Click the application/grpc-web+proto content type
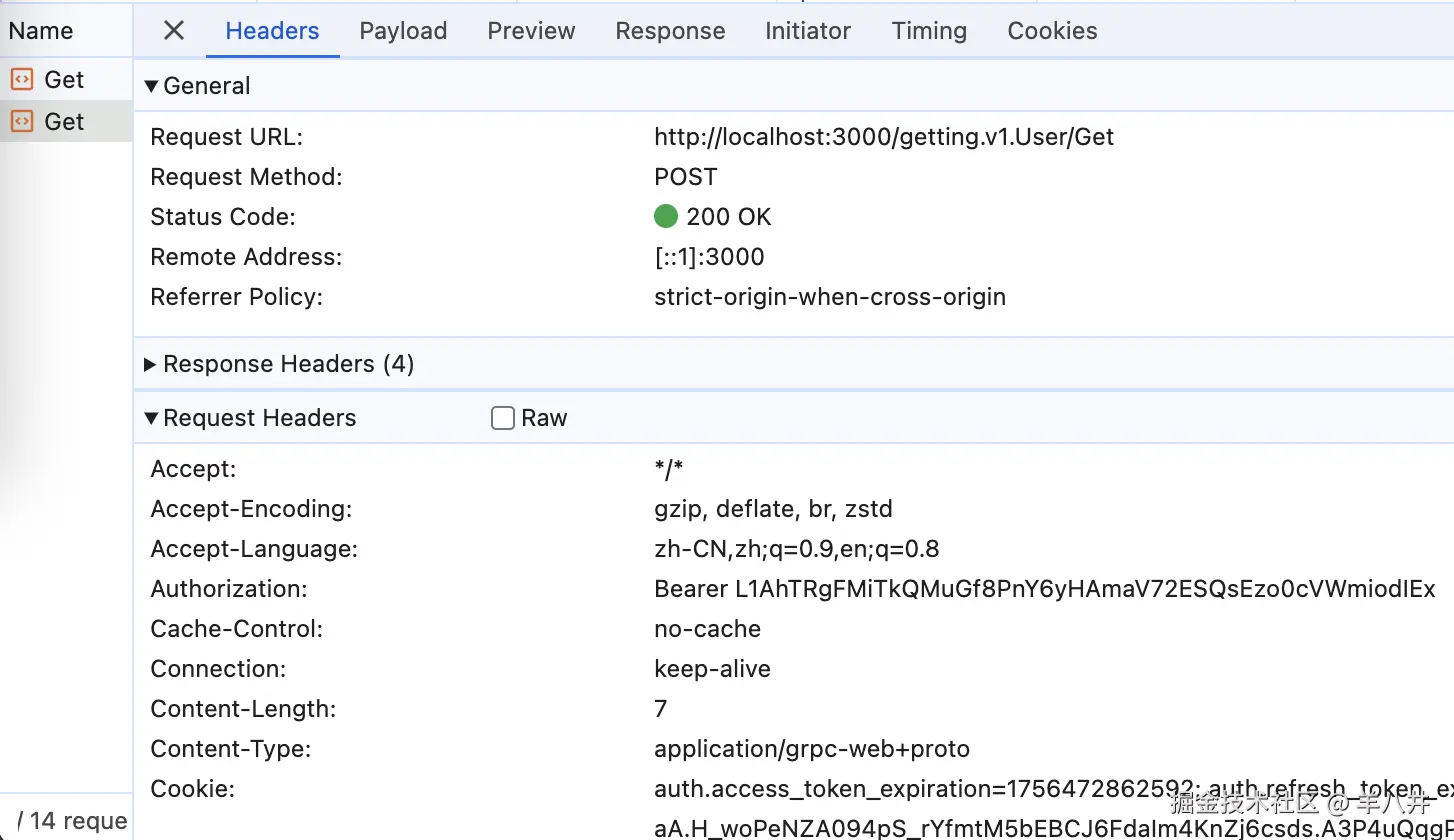 click(x=812, y=749)
